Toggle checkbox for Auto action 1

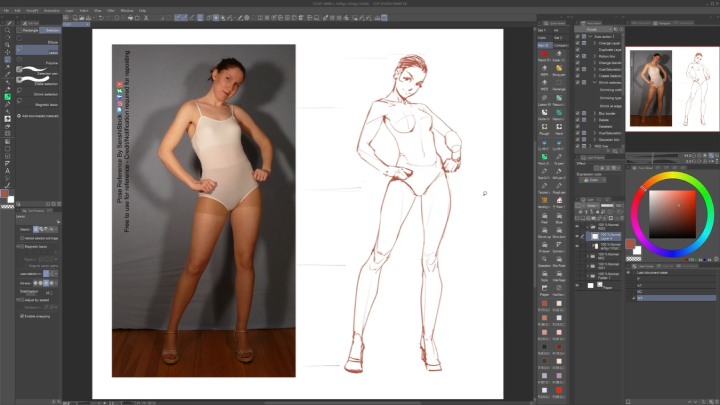pos(578,36)
